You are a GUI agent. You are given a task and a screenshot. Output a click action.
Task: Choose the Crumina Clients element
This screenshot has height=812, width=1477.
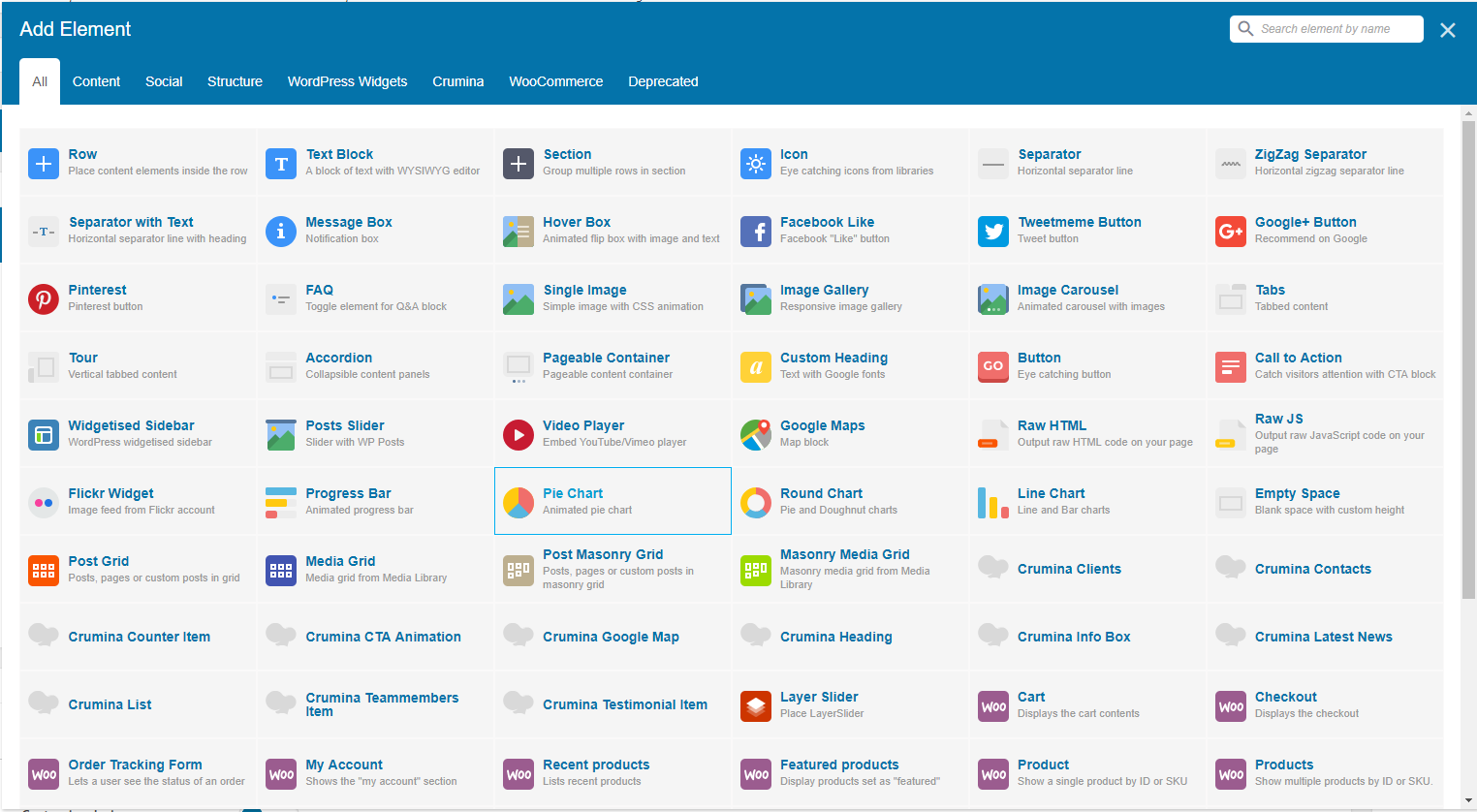click(1087, 569)
